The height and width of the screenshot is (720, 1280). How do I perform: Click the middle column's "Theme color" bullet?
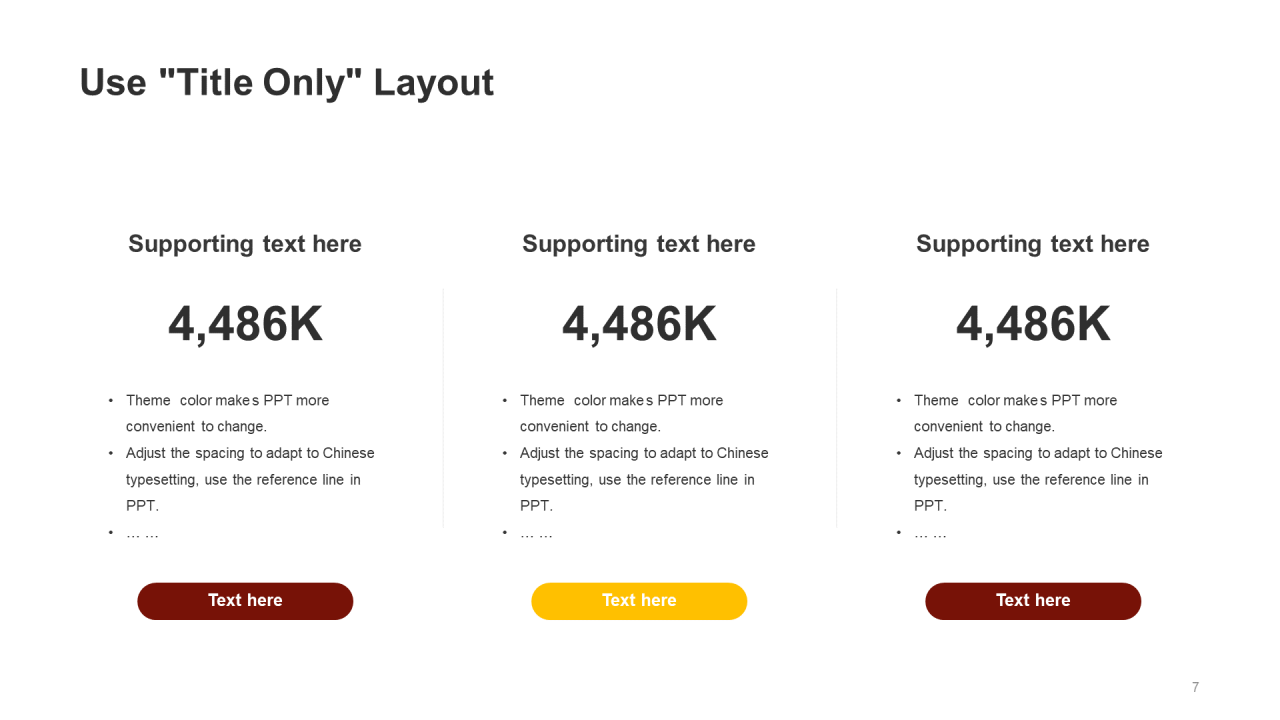click(621, 413)
